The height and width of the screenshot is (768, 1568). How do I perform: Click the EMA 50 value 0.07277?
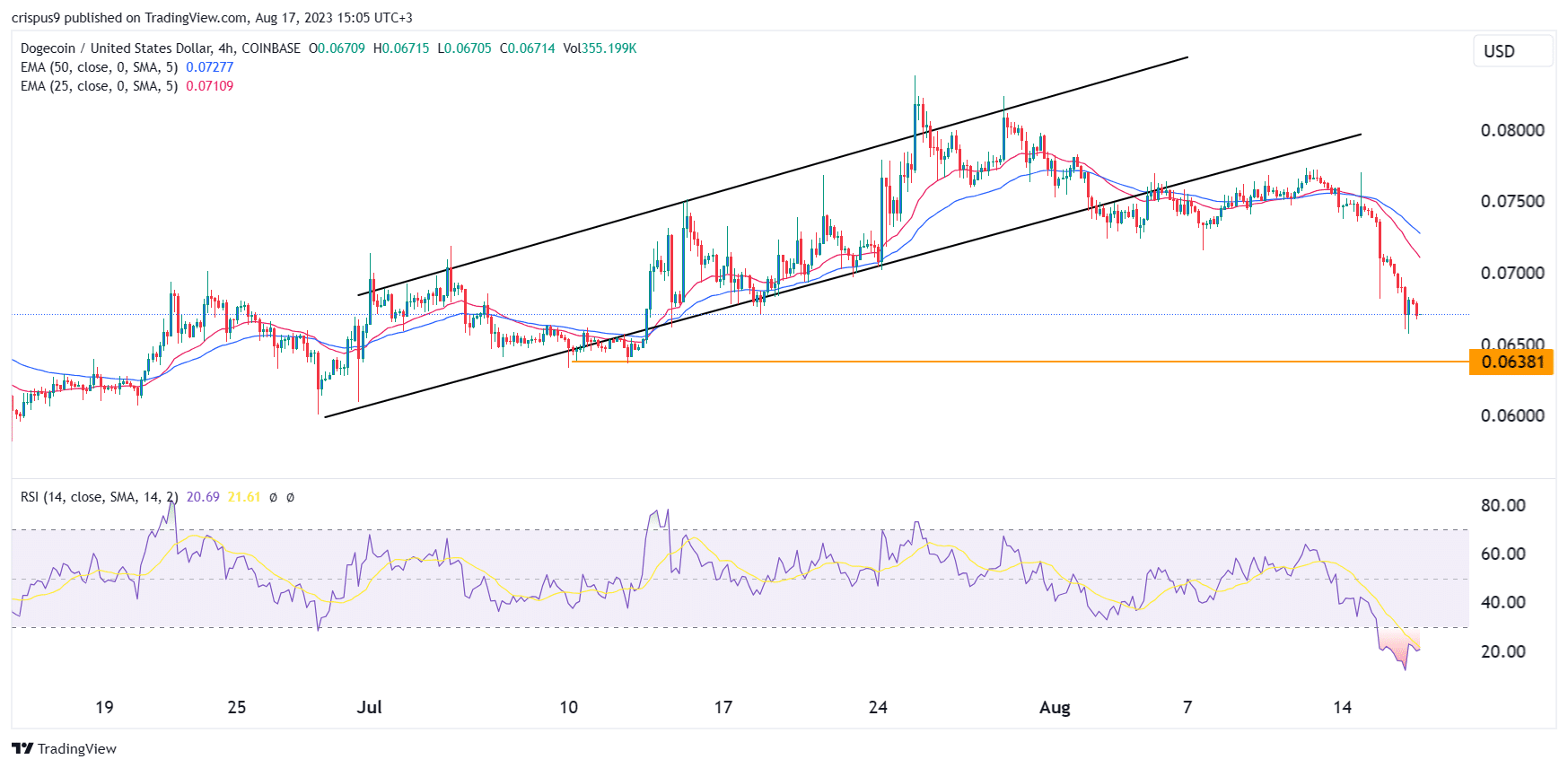(209, 67)
